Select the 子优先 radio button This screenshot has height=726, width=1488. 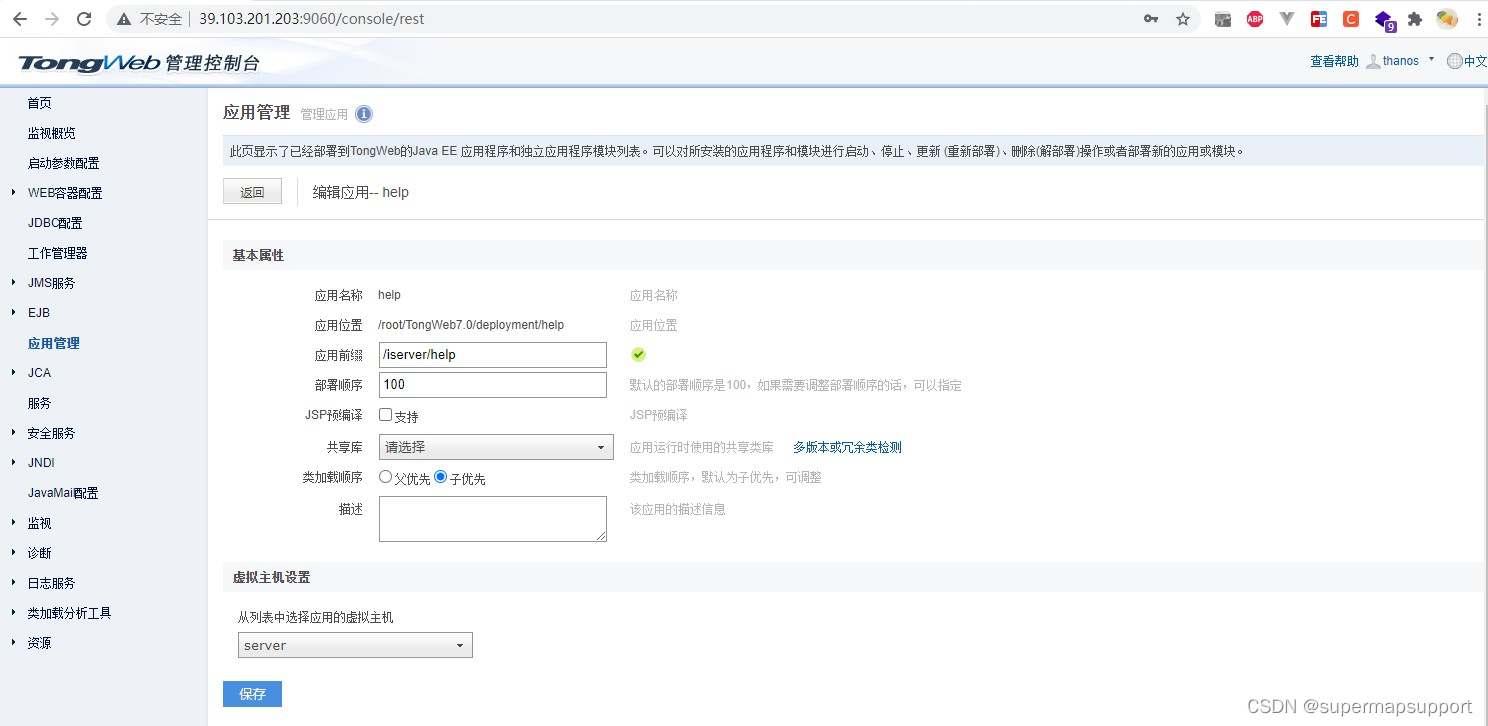point(440,477)
